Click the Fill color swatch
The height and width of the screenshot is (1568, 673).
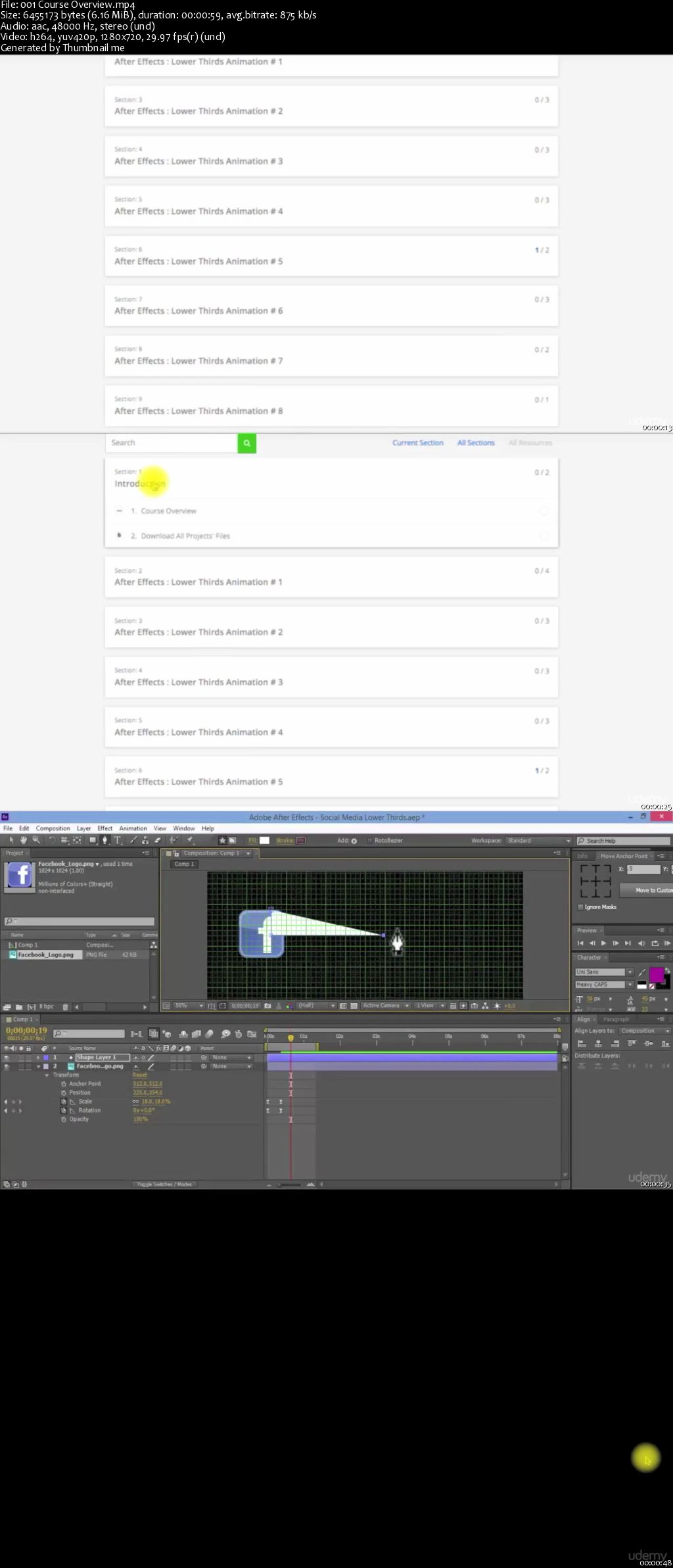click(264, 840)
